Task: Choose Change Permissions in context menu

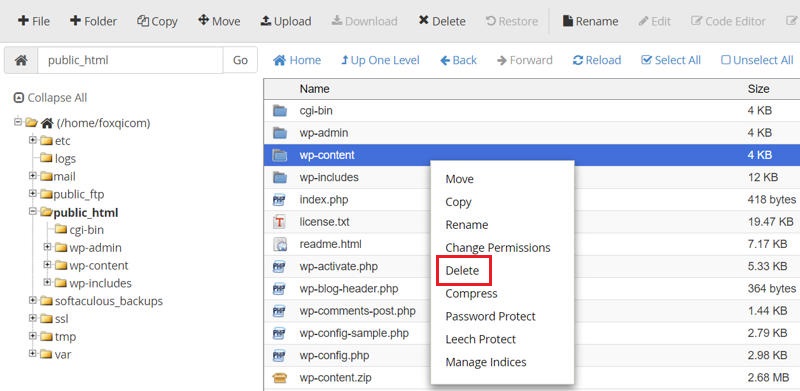Action: click(498, 248)
